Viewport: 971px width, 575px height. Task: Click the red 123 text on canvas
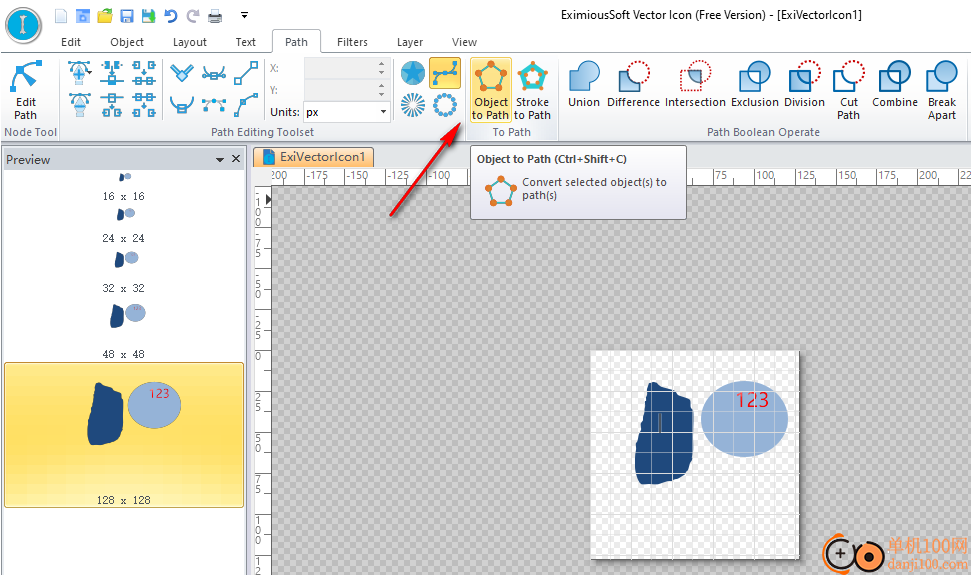tap(752, 400)
